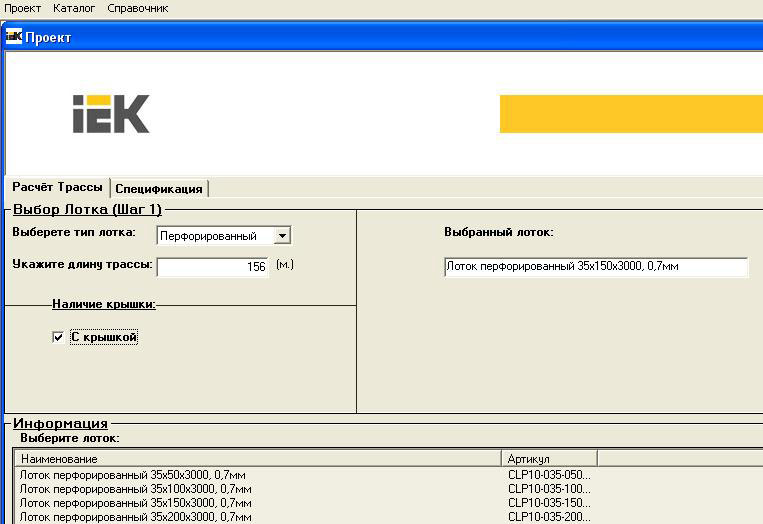Switch to the Спецификация tab
The height and width of the screenshot is (524, 763).
coord(159,188)
